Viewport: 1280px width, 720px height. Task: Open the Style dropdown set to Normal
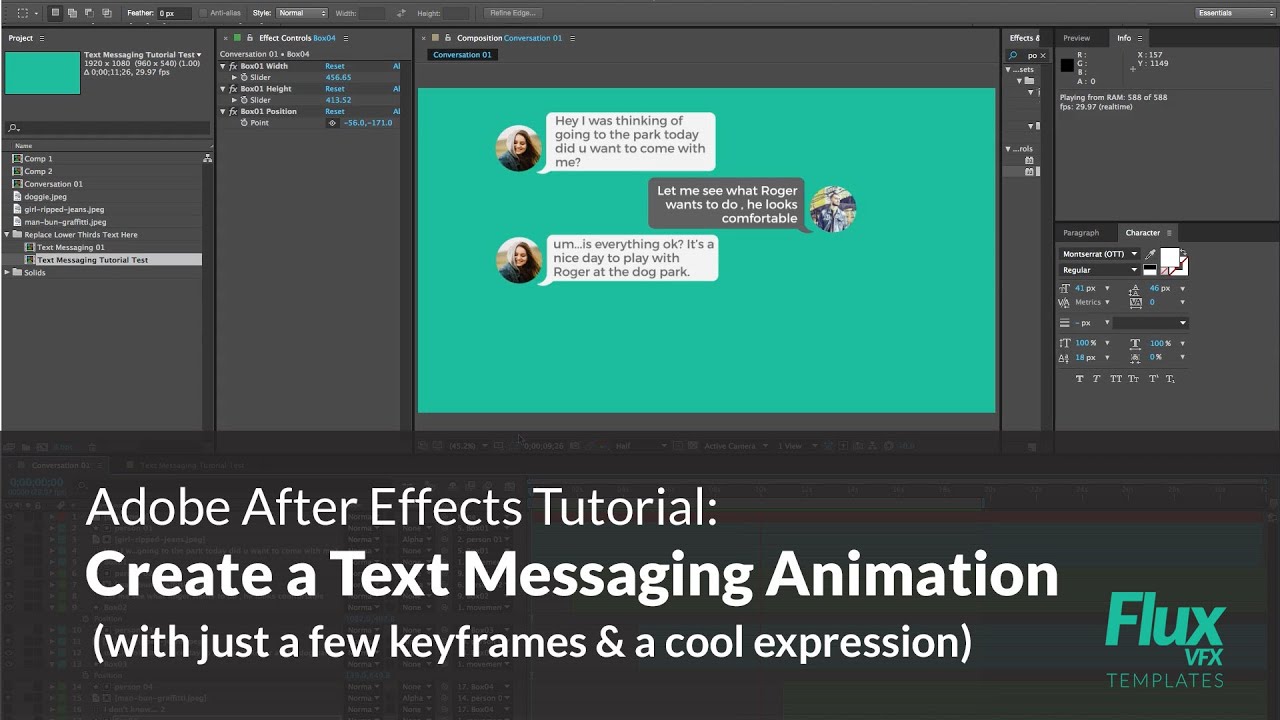click(302, 13)
